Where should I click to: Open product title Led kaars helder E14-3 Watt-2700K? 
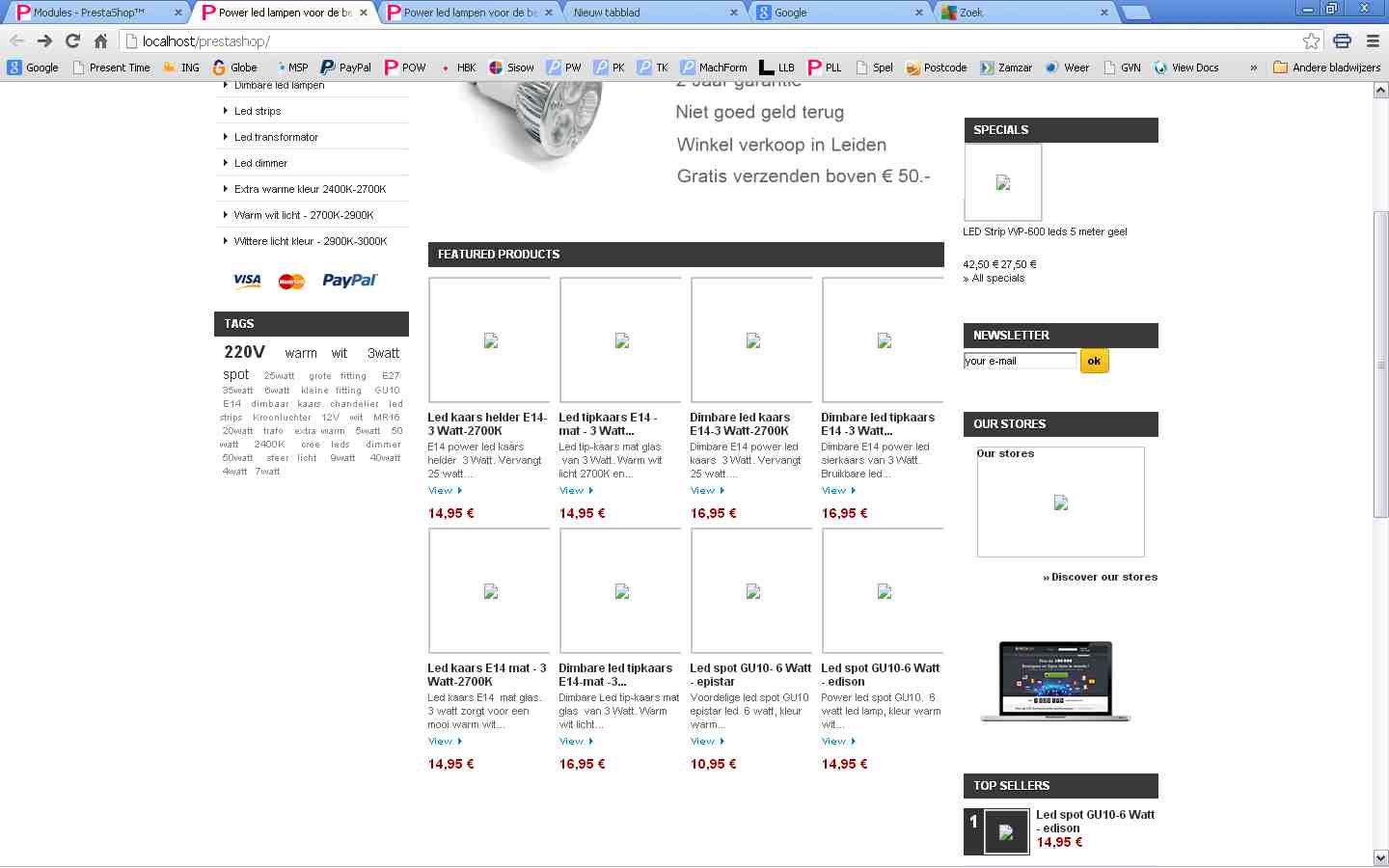click(x=487, y=424)
